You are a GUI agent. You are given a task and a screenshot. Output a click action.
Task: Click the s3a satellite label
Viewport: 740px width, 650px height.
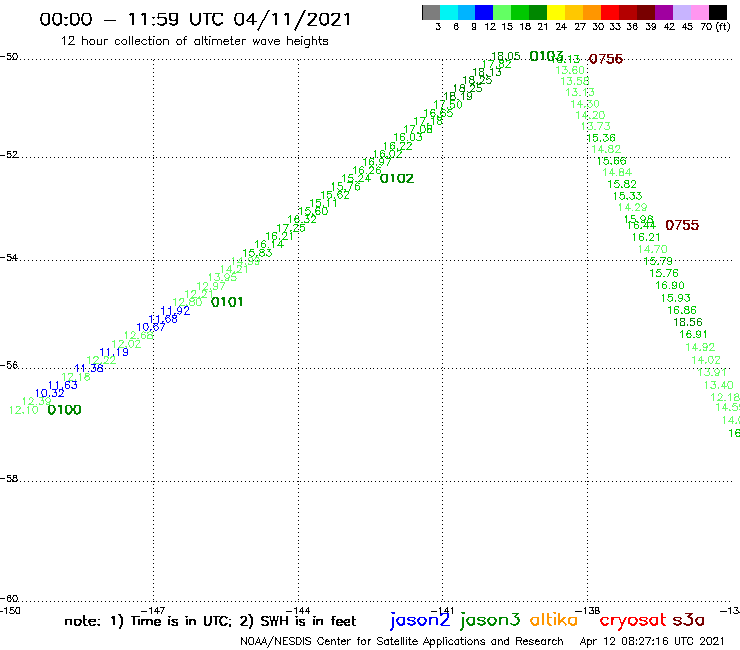688,620
